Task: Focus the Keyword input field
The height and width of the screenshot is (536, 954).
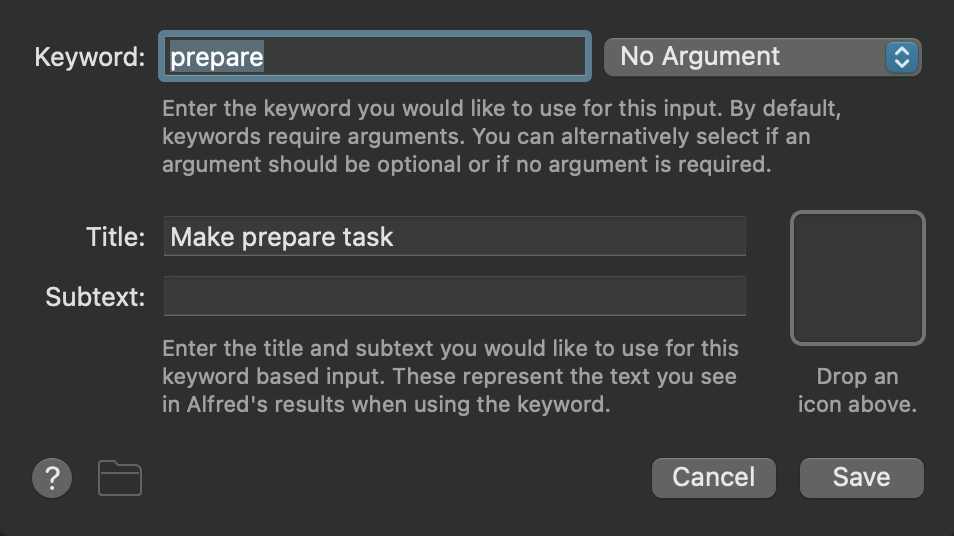Action: click(x=375, y=56)
